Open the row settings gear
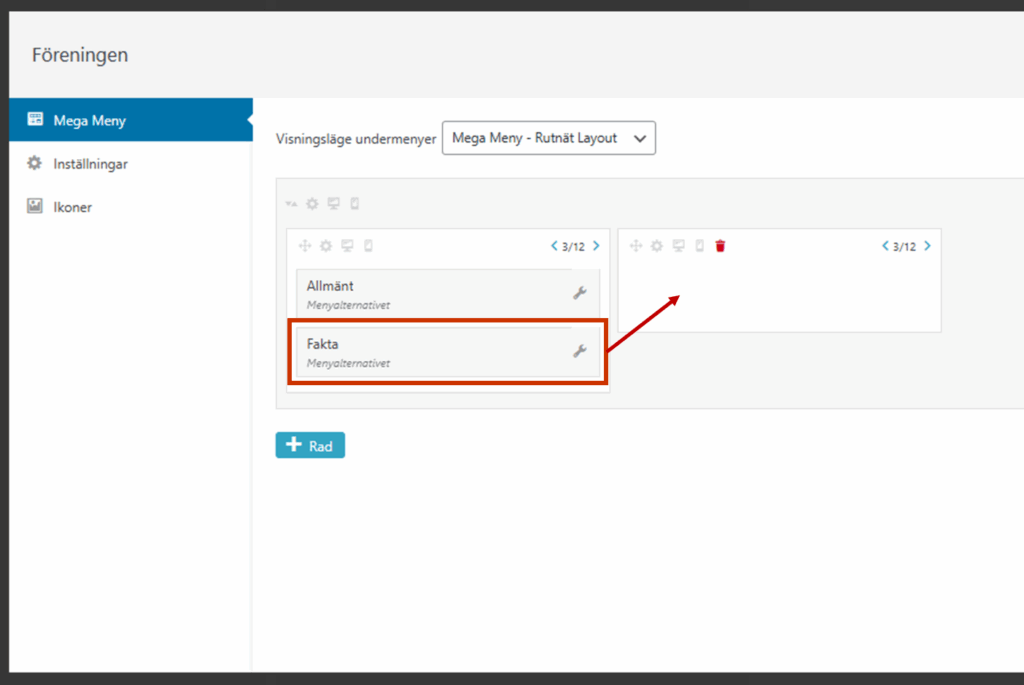Screen dimensions: 1024x685 coord(312,204)
